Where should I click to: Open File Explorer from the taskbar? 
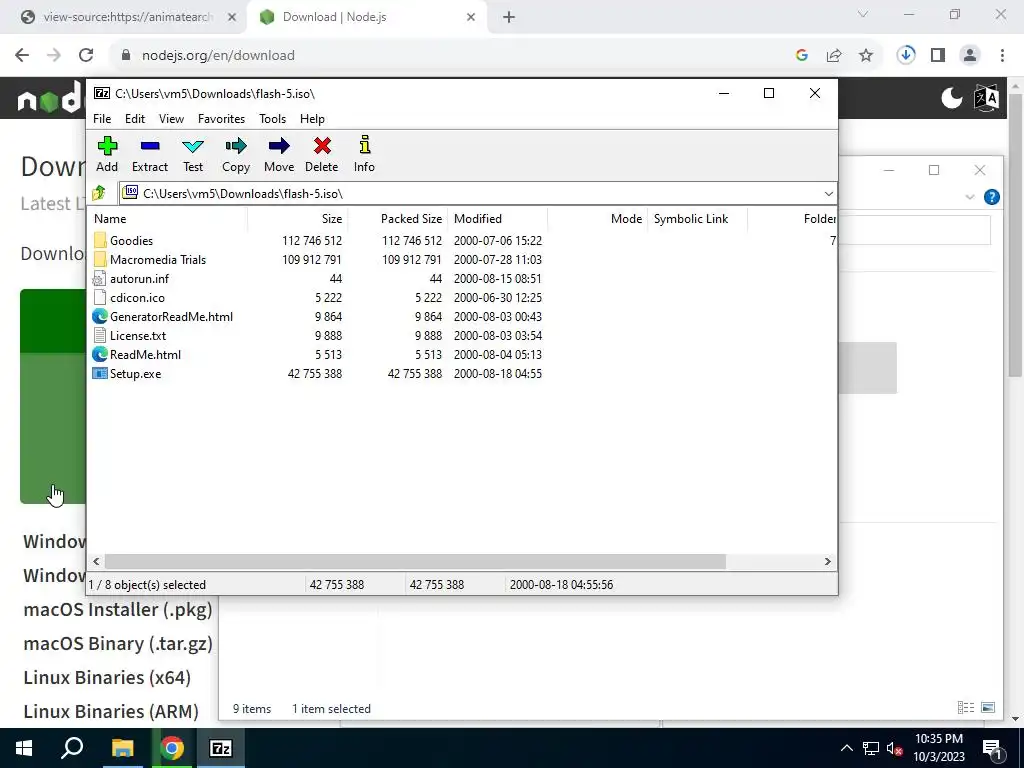[122, 748]
